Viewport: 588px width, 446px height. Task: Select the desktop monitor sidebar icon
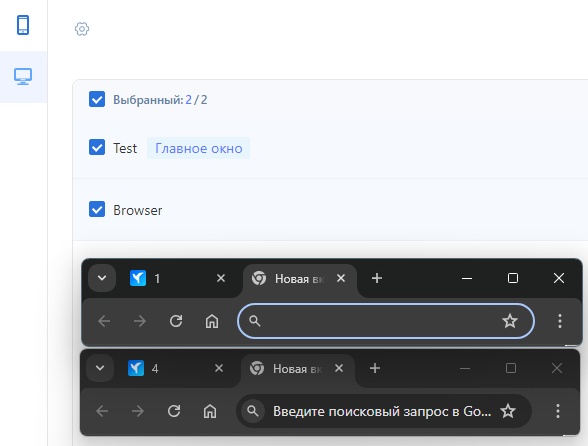[23, 77]
